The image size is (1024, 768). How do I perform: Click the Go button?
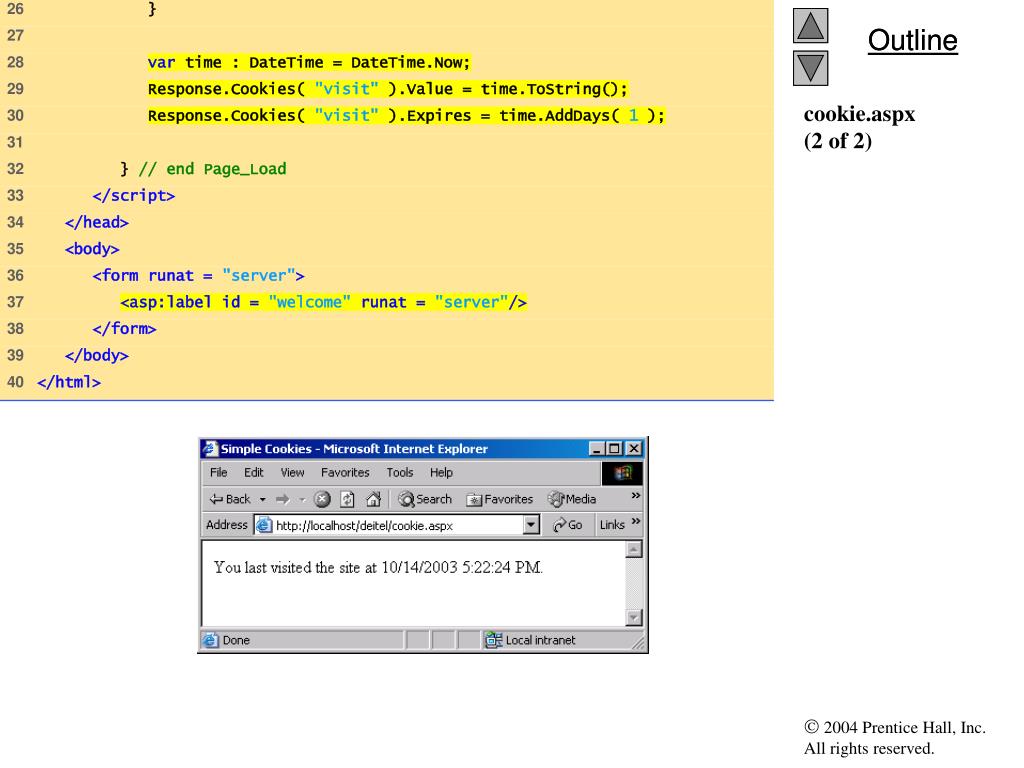(x=568, y=525)
